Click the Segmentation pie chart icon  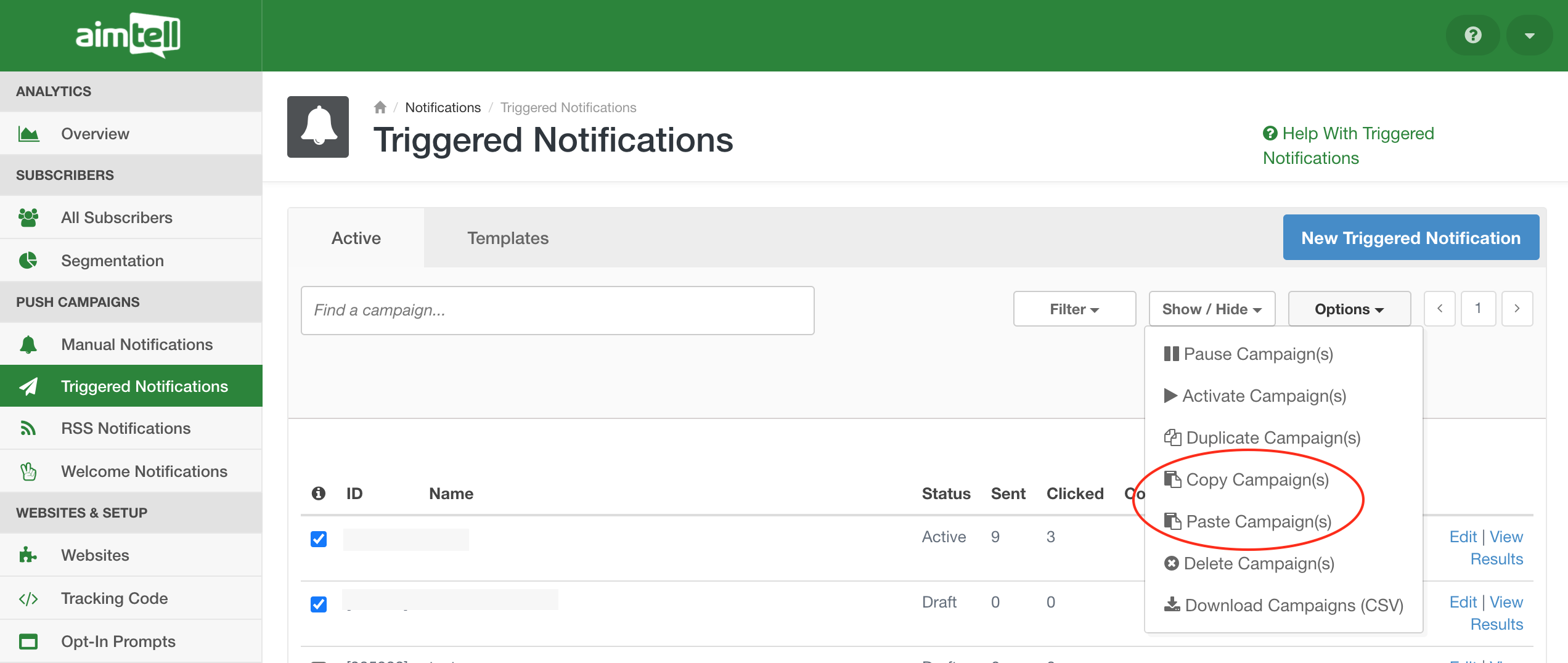[x=28, y=261]
